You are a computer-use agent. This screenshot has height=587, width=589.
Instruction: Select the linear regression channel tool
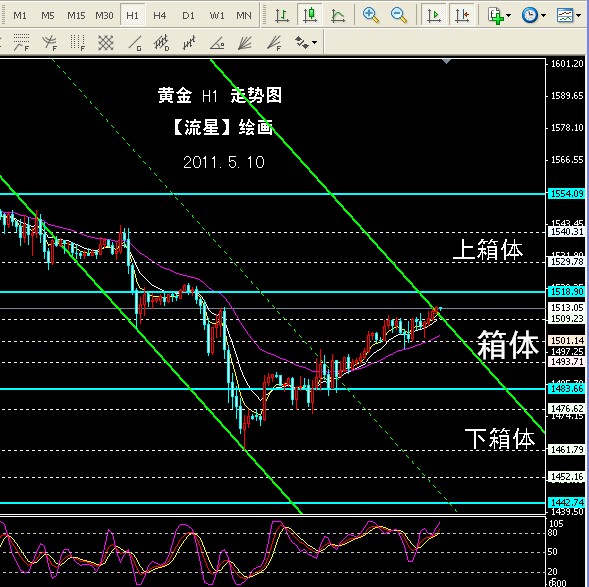point(189,43)
